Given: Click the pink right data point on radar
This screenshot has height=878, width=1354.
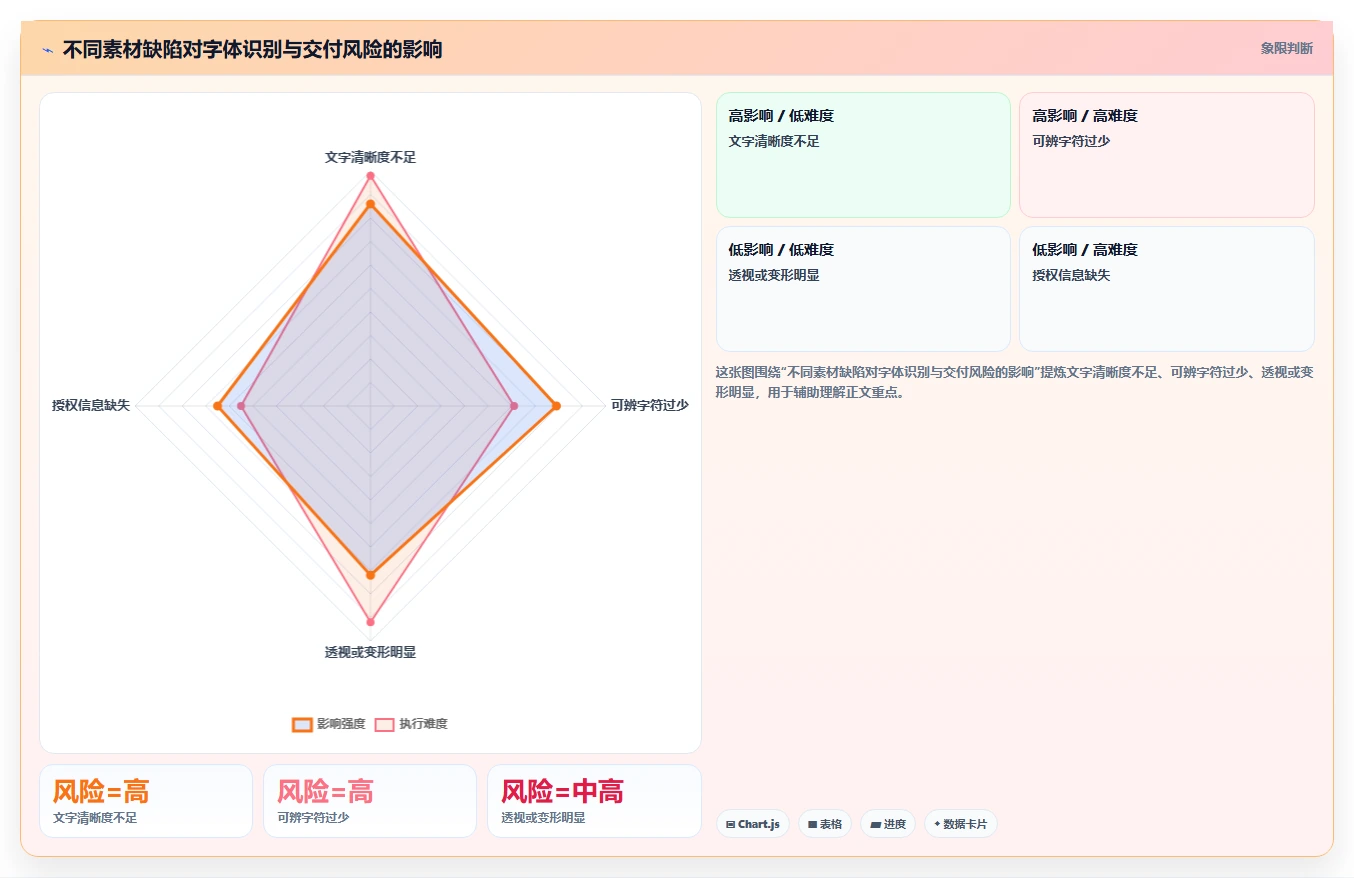Looking at the screenshot, I should (514, 405).
